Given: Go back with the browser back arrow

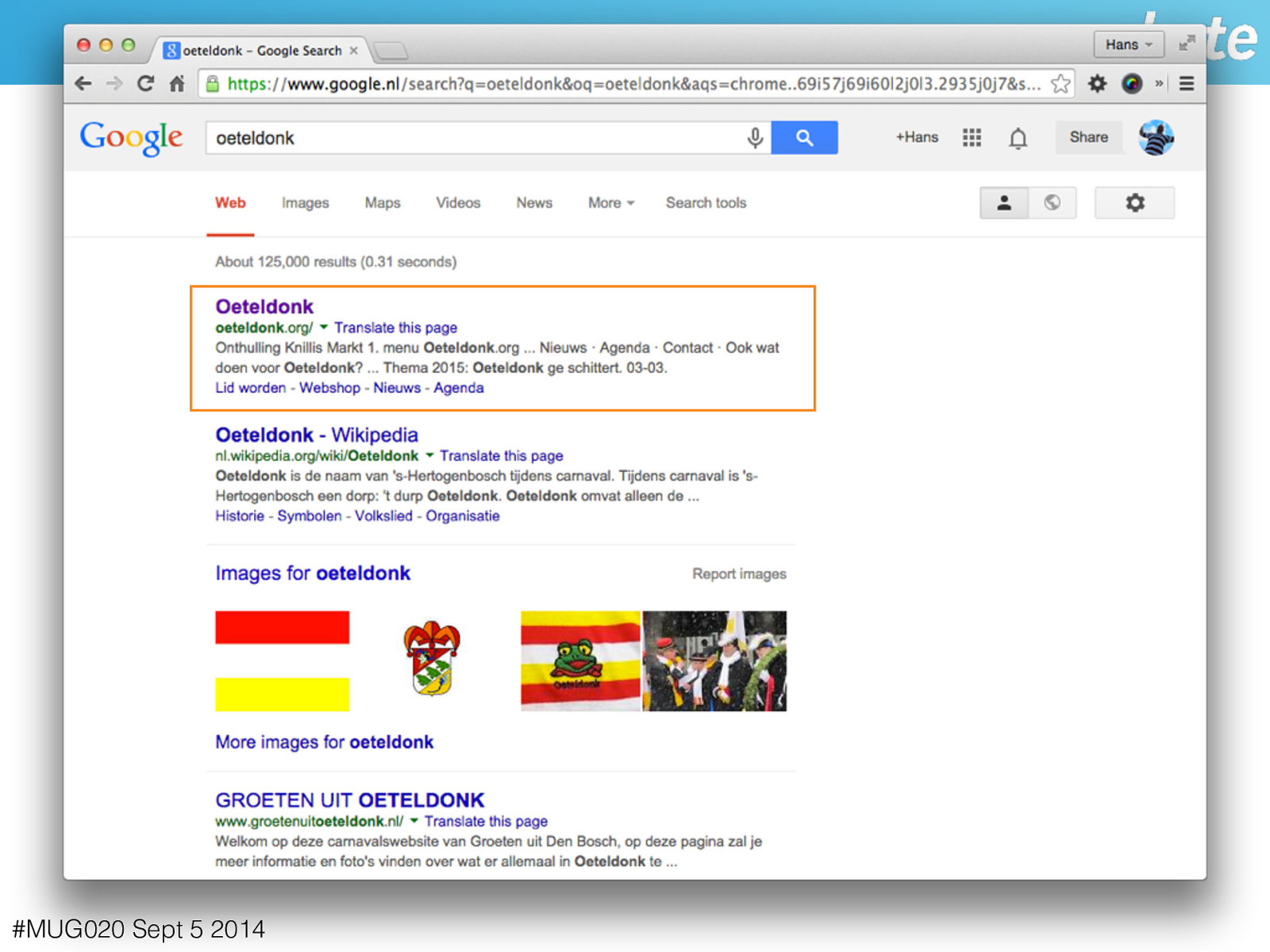Looking at the screenshot, I should pyautogui.click(x=83, y=83).
